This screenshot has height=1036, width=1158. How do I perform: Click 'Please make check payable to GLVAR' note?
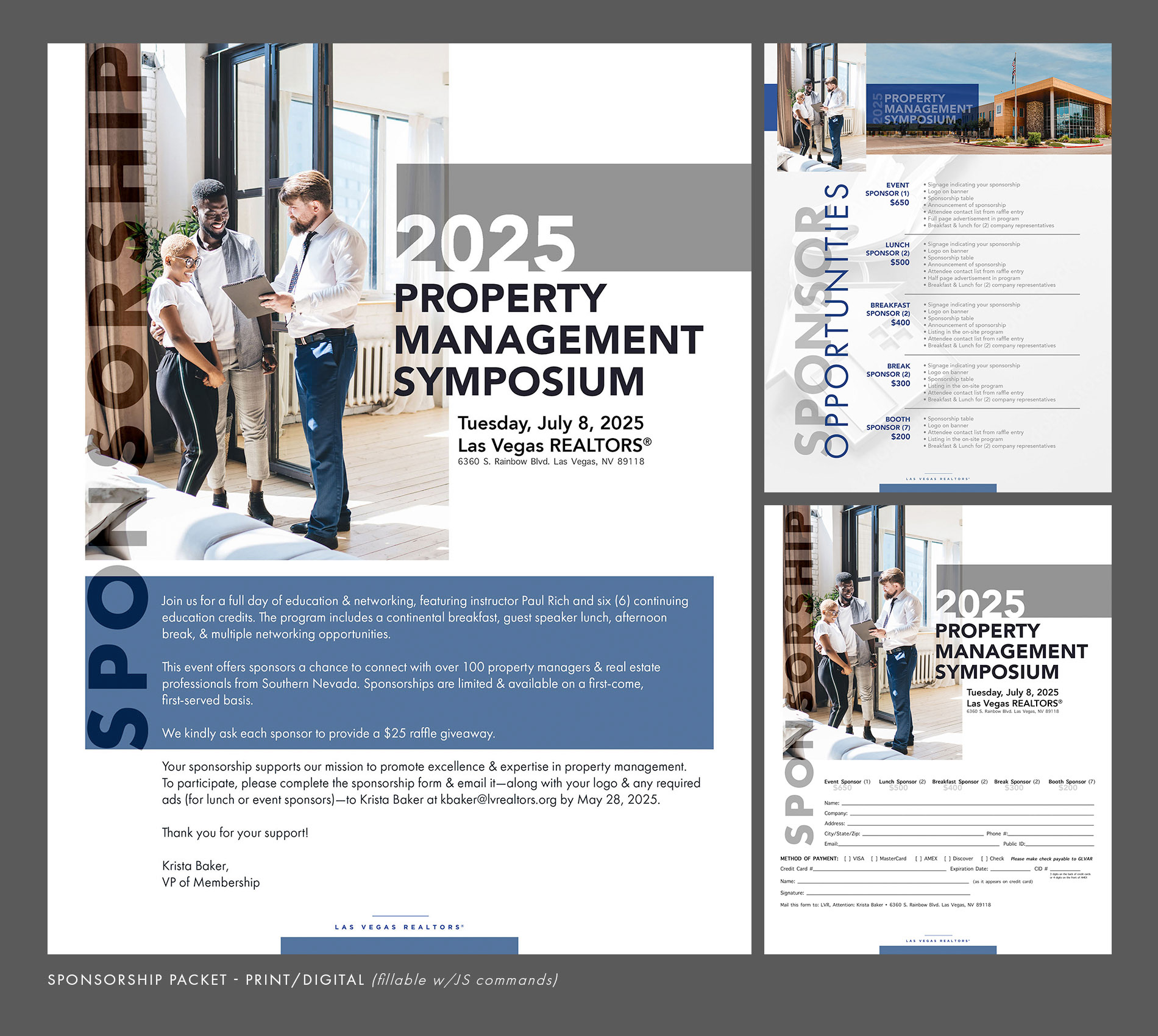(1051, 859)
